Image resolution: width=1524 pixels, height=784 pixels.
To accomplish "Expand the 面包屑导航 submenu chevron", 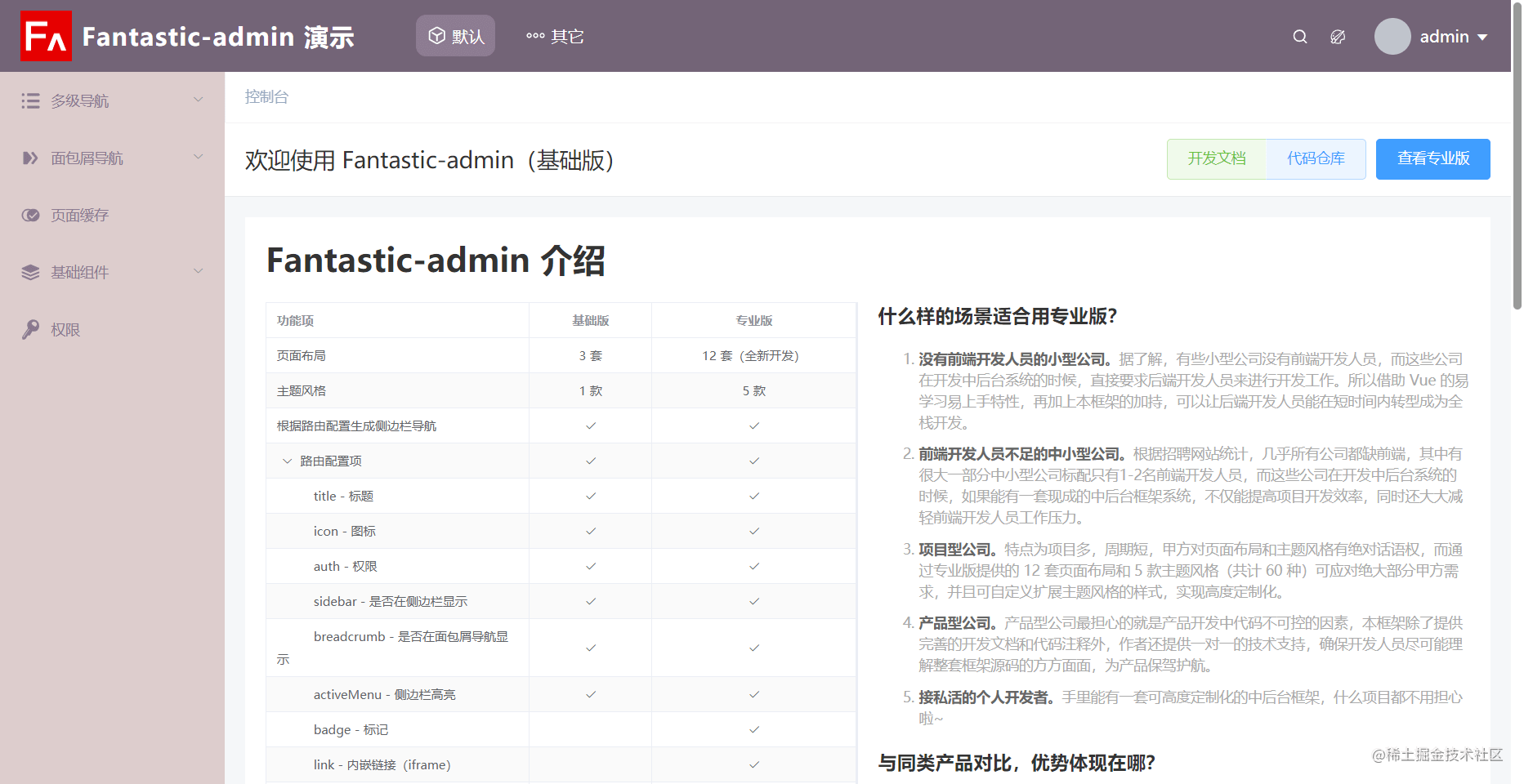I will [x=198, y=157].
